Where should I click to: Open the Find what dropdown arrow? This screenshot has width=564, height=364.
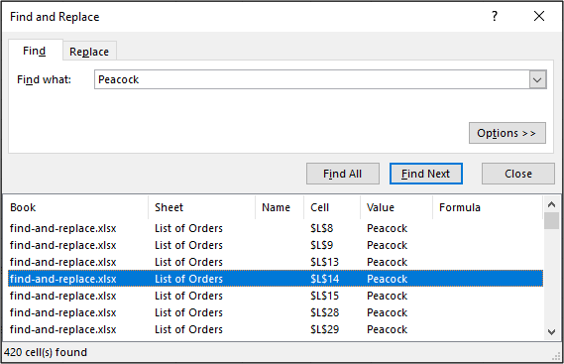point(537,80)
